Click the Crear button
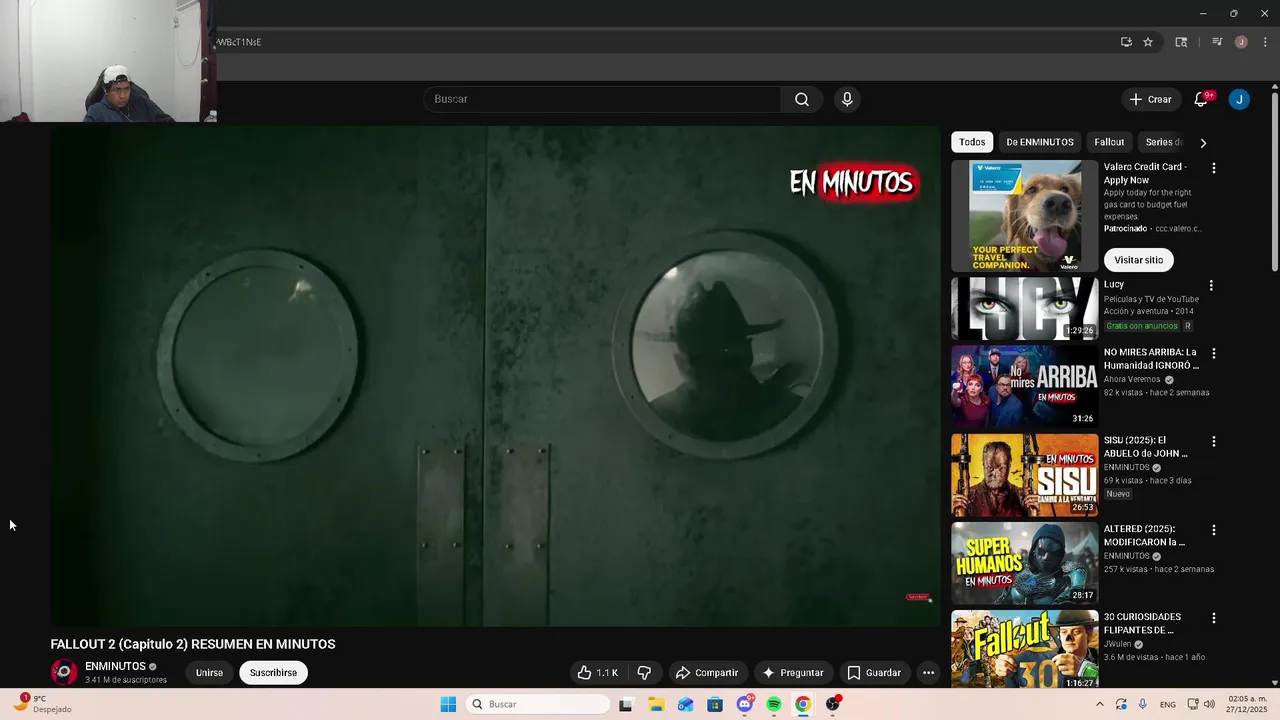The width and height of the screenshot is (1280, 720). (x=1150, y=99)
